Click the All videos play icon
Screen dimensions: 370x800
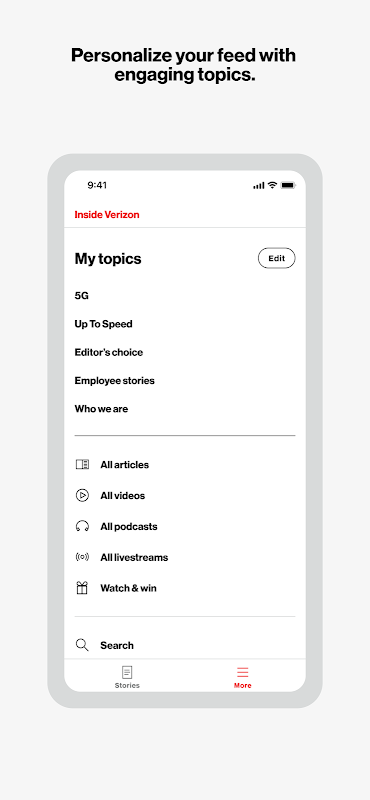tap(82, 495)
